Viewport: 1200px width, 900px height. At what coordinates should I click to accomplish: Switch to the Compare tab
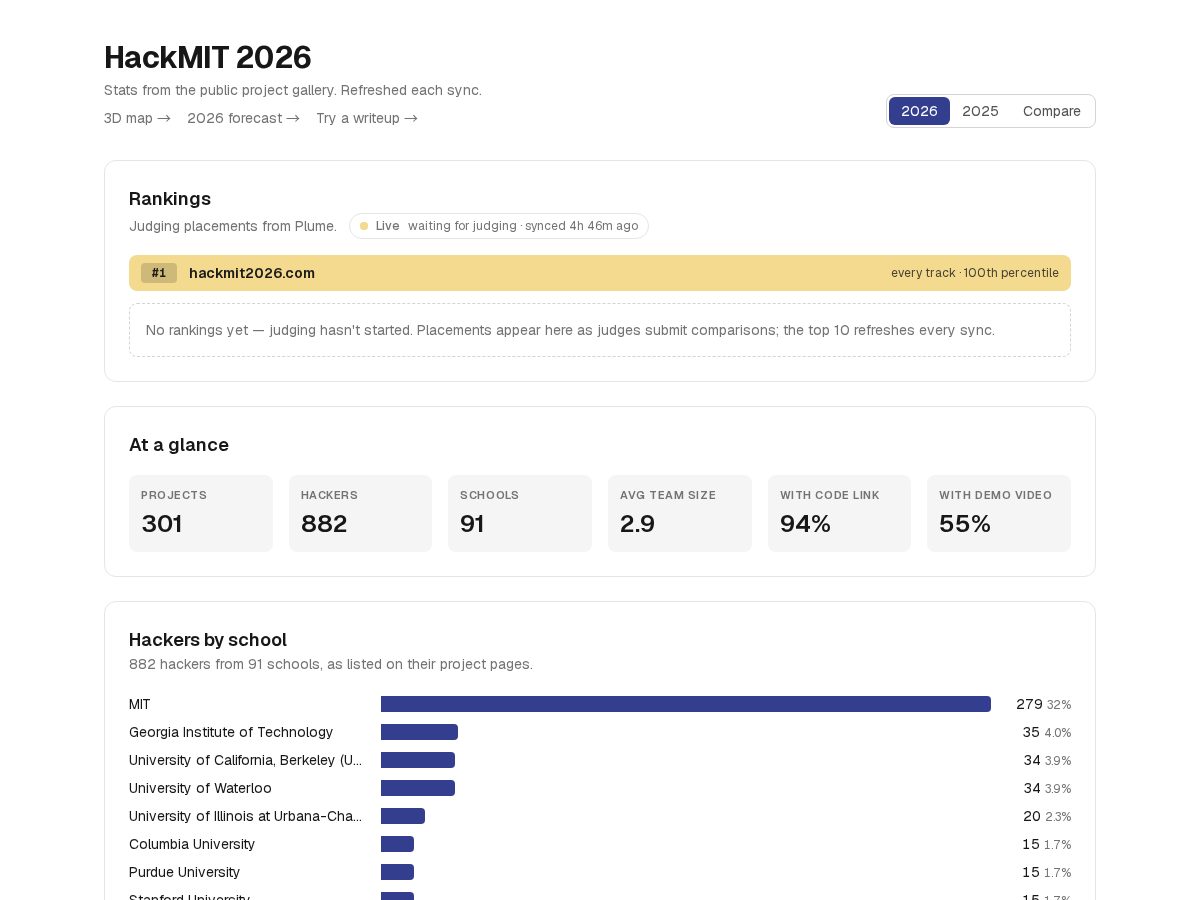tap(1052, 111)
